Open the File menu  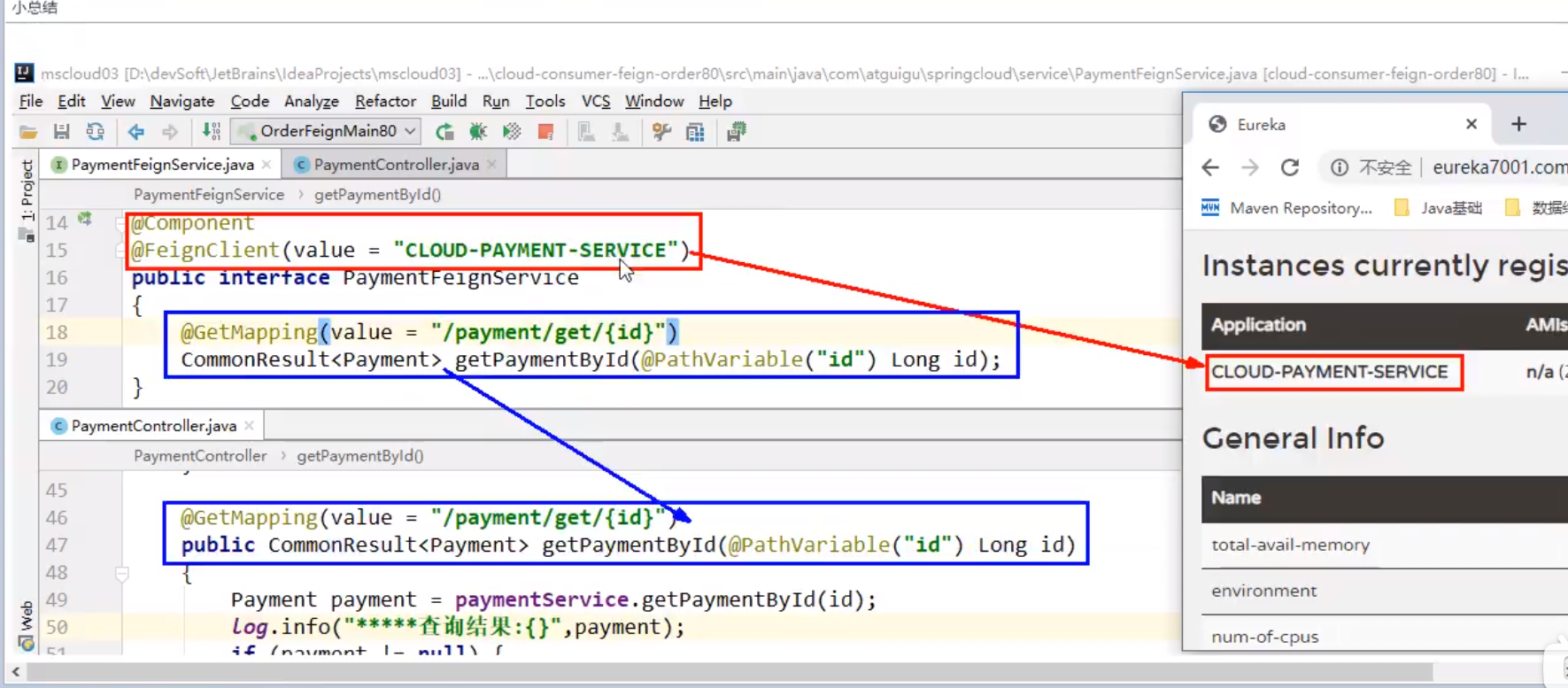pyautogui.click(x=31, y=101)
